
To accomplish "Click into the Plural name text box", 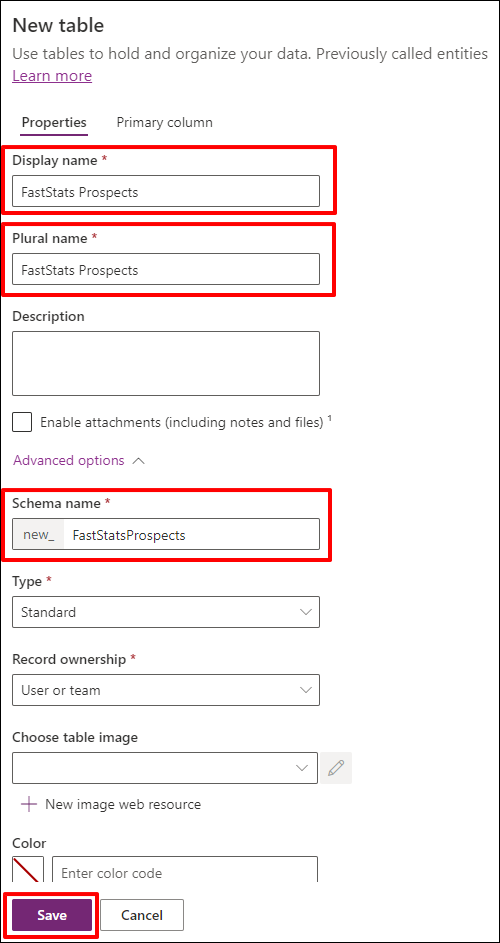I will [166, 269].
